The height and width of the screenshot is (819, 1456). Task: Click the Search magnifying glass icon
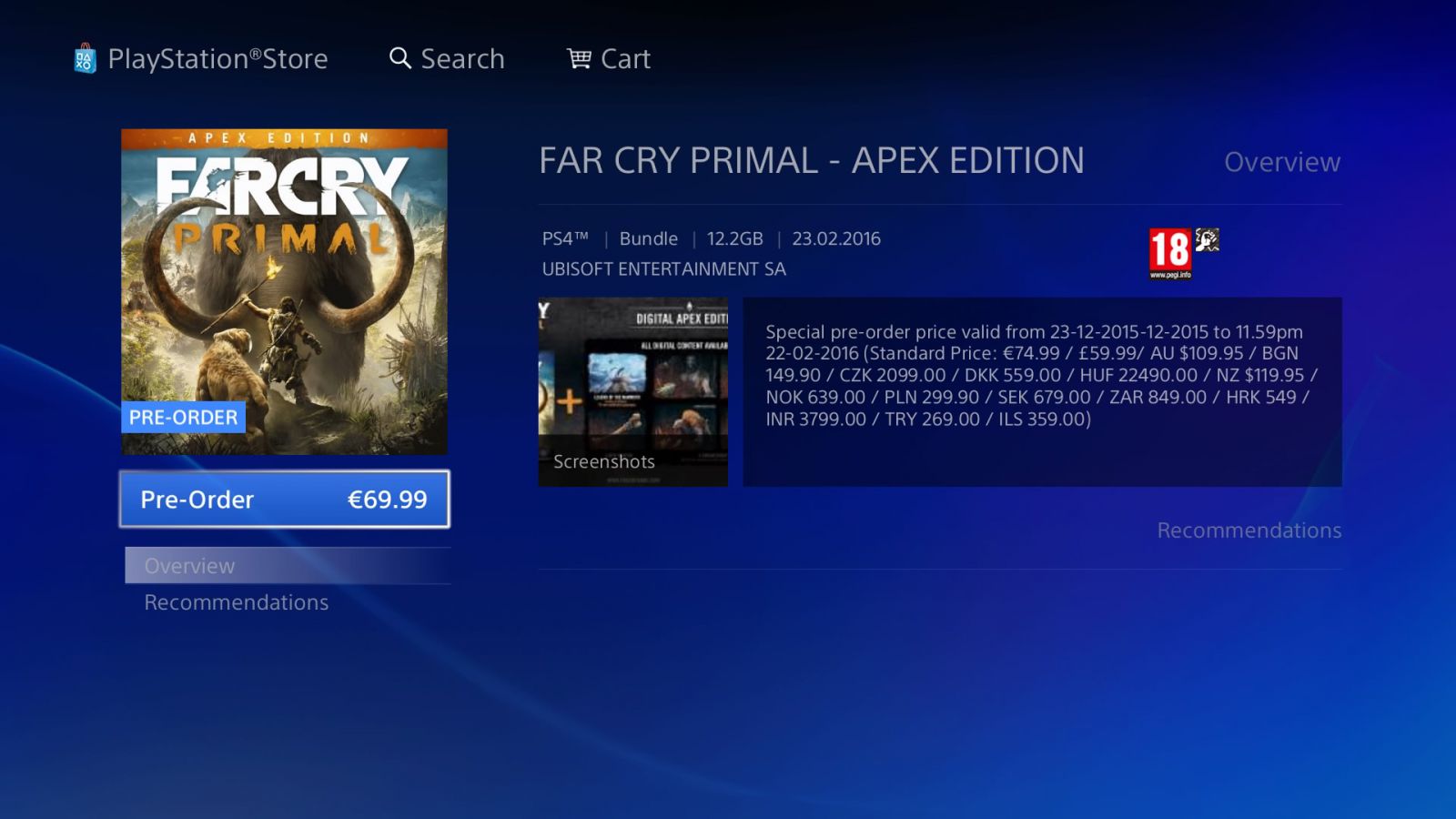tap(400, 58)
